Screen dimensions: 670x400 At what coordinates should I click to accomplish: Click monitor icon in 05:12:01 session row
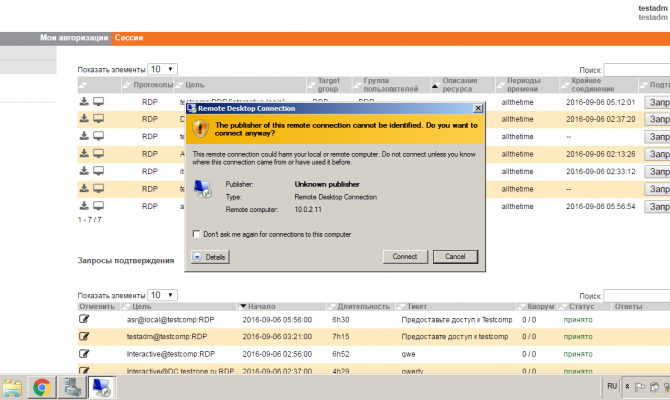98,101
